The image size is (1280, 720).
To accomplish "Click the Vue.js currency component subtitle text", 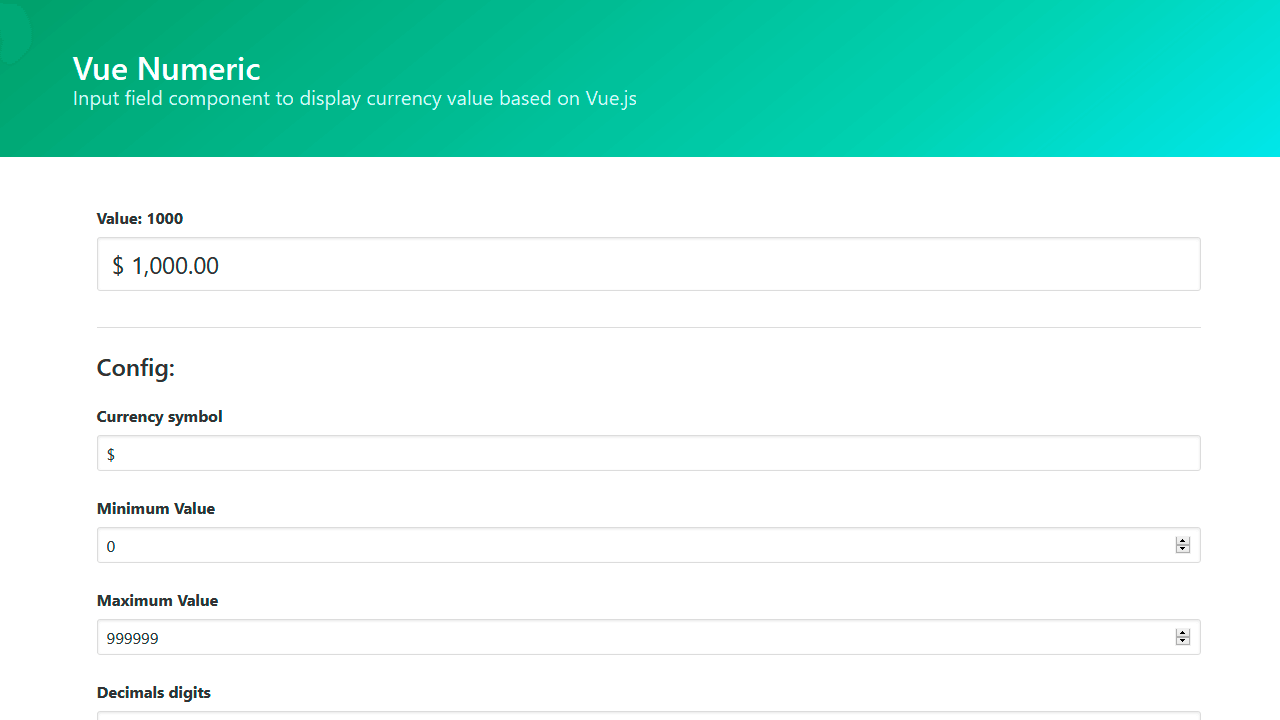I will (354, 99).
